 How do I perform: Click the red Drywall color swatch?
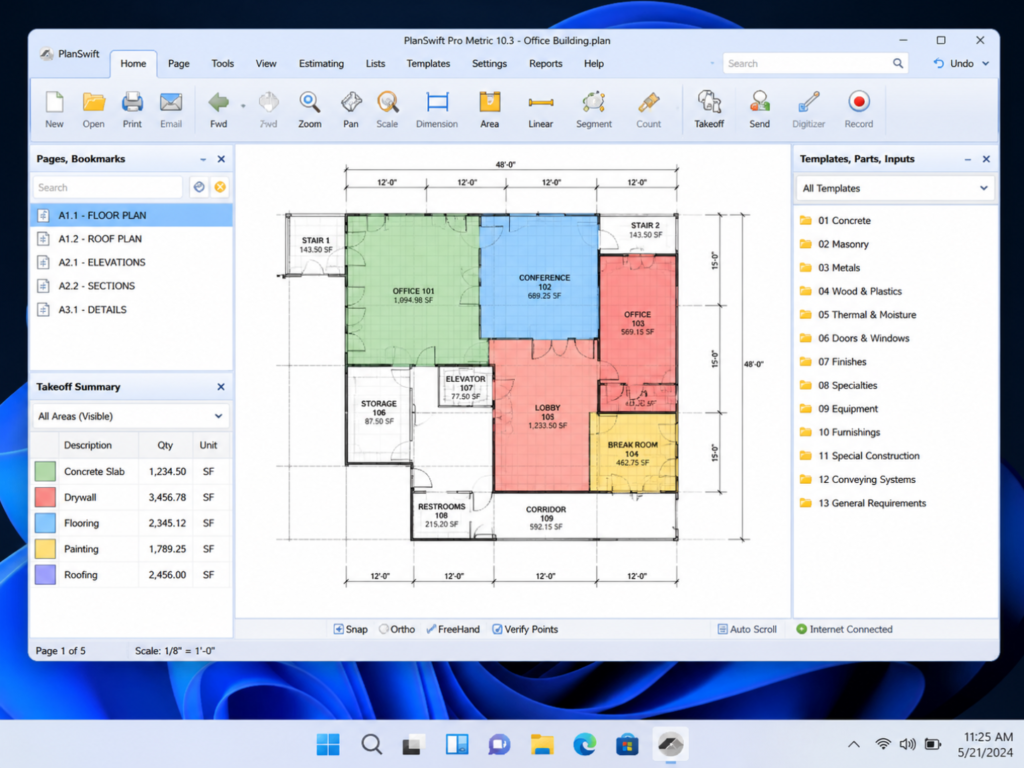(x=45, y=497)
